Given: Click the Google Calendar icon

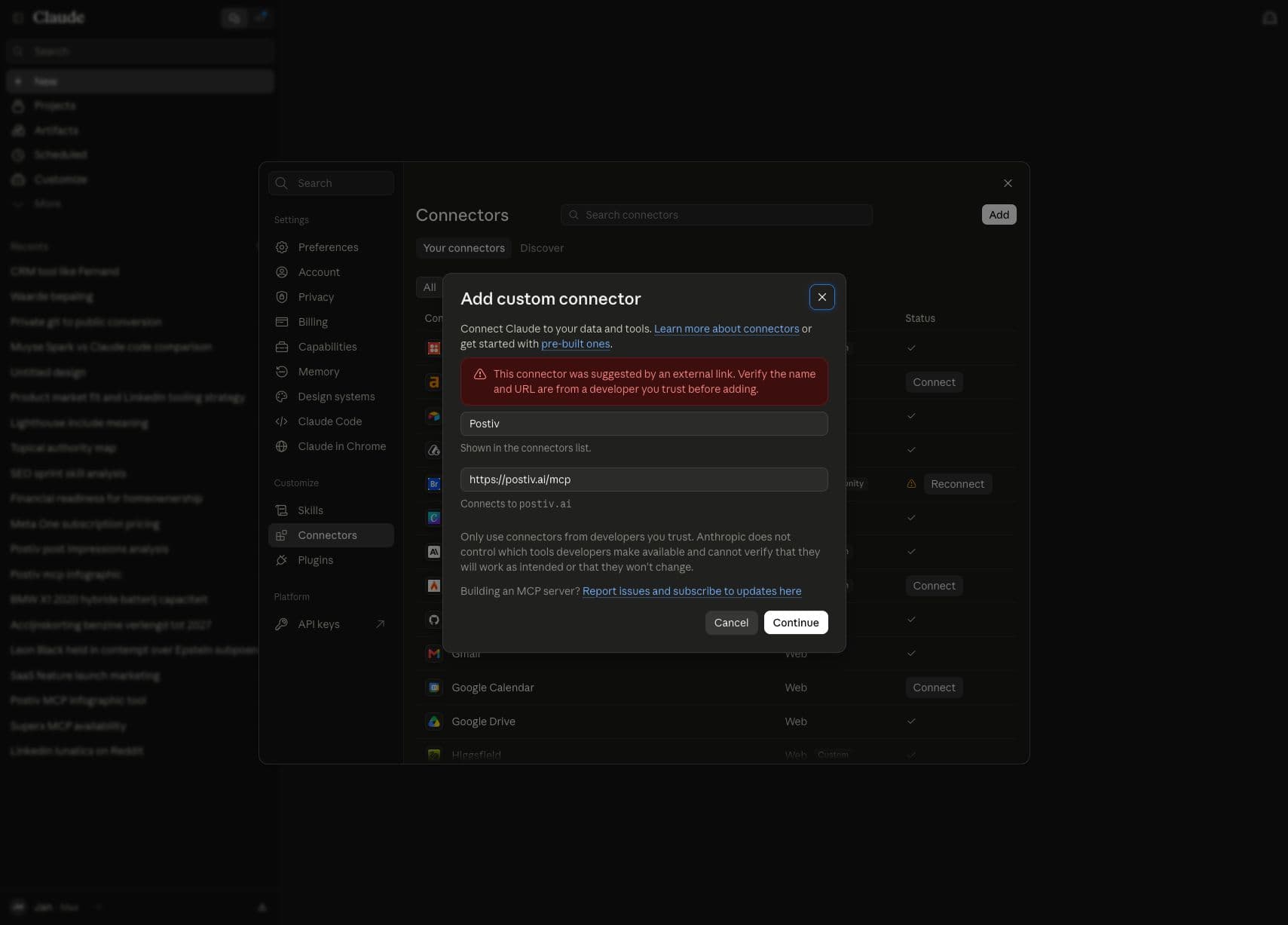Looking at the screenshot, I should (x=434, y=688).
